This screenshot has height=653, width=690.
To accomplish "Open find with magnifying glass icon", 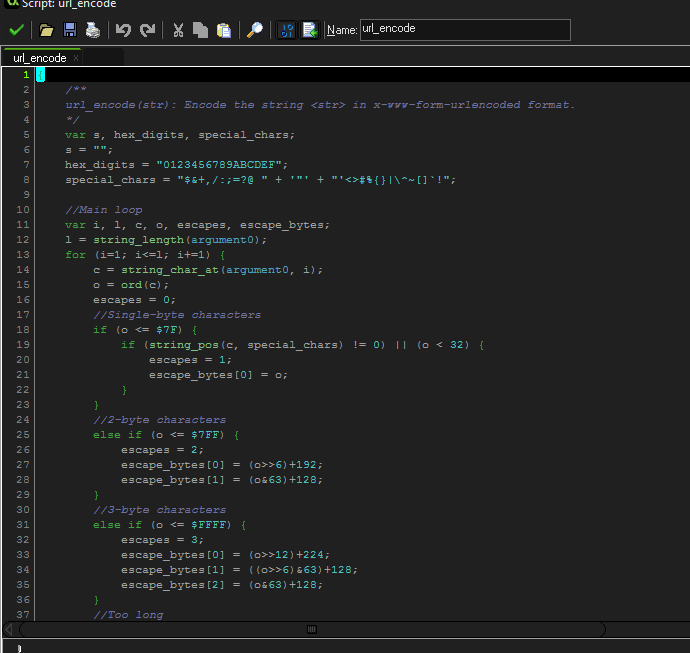I will [x=255, y=30].
